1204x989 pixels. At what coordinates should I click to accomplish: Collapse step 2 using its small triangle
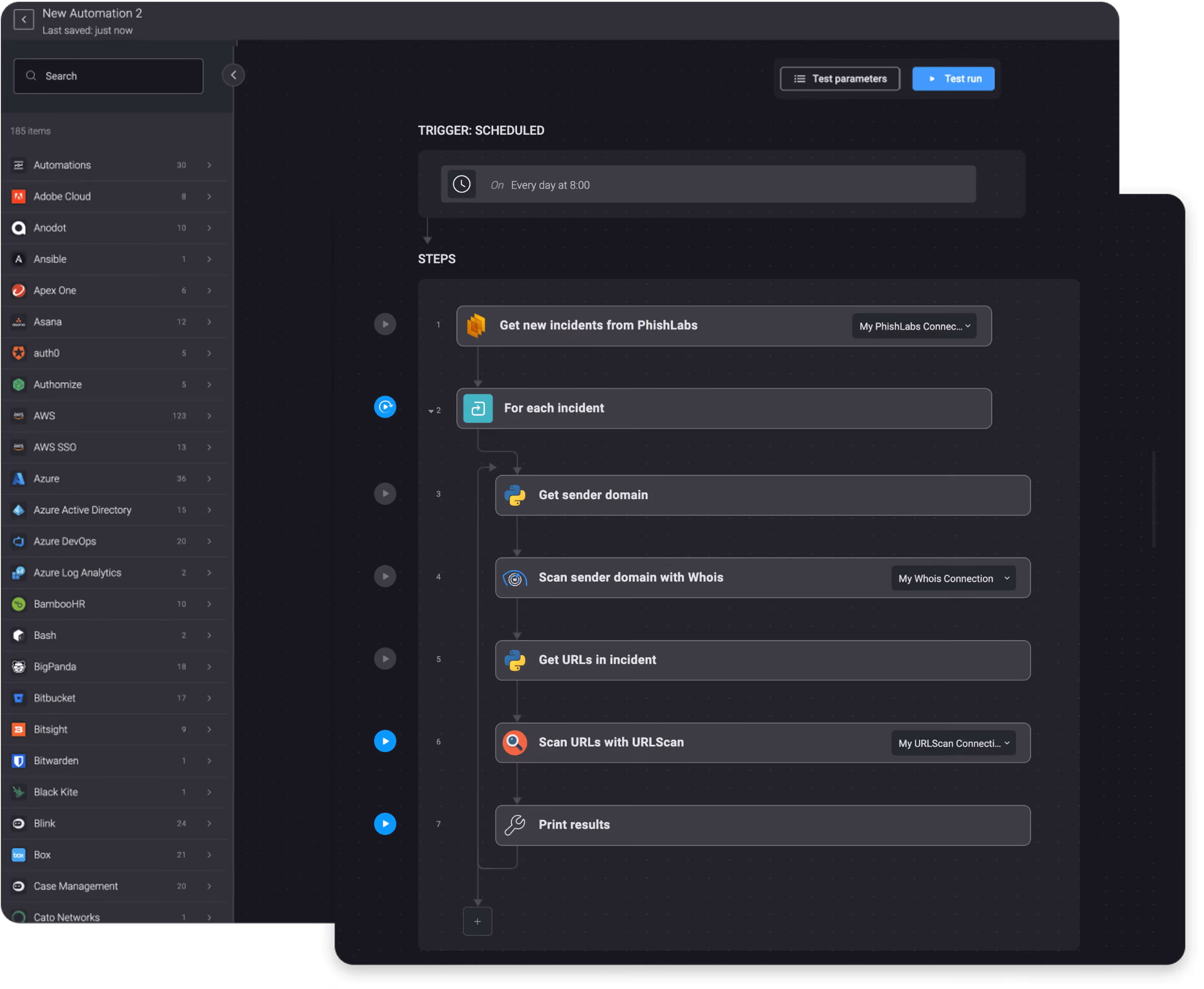[x=431, y=411]
